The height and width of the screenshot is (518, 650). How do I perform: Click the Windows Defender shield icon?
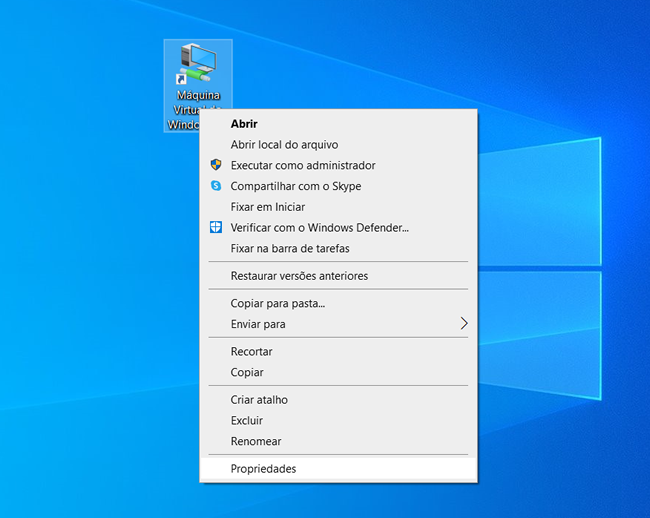(215, 227)
